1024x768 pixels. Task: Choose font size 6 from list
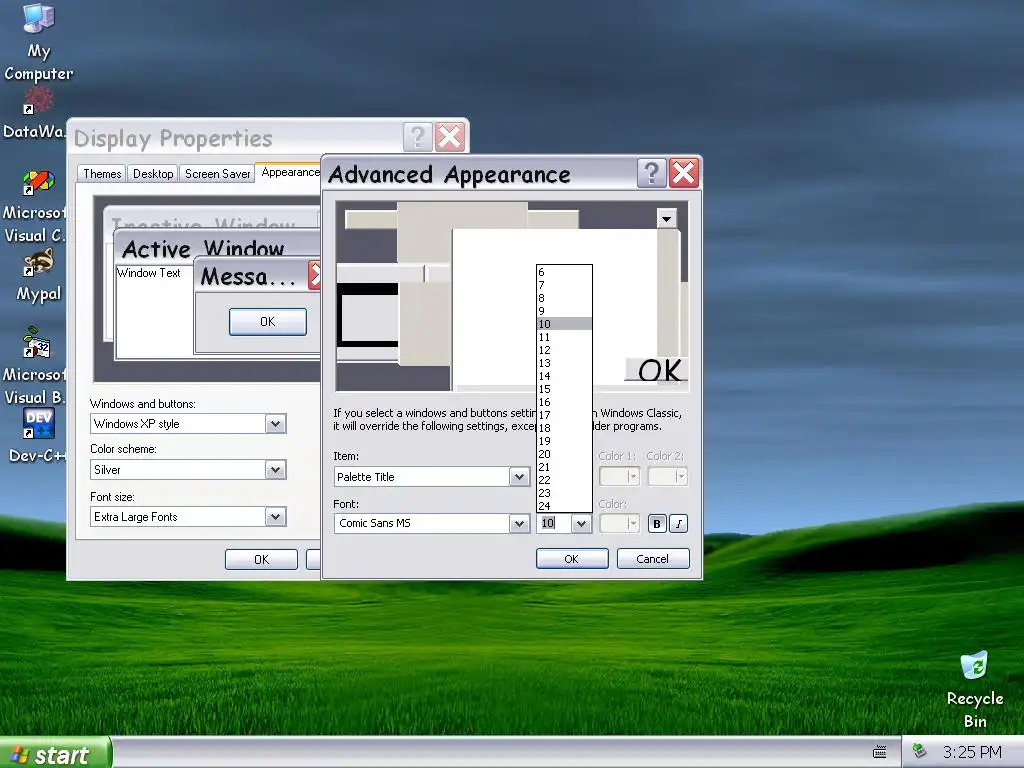pyautogui.click(x=564, y=272)
